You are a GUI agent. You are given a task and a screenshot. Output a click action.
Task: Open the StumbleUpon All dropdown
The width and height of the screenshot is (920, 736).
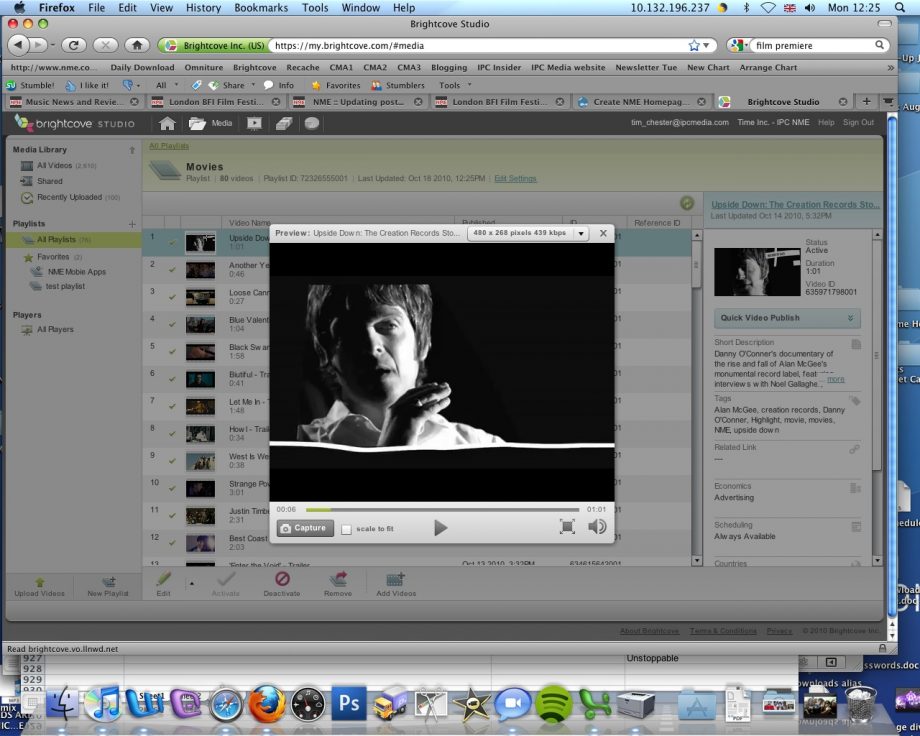[167, 85]
